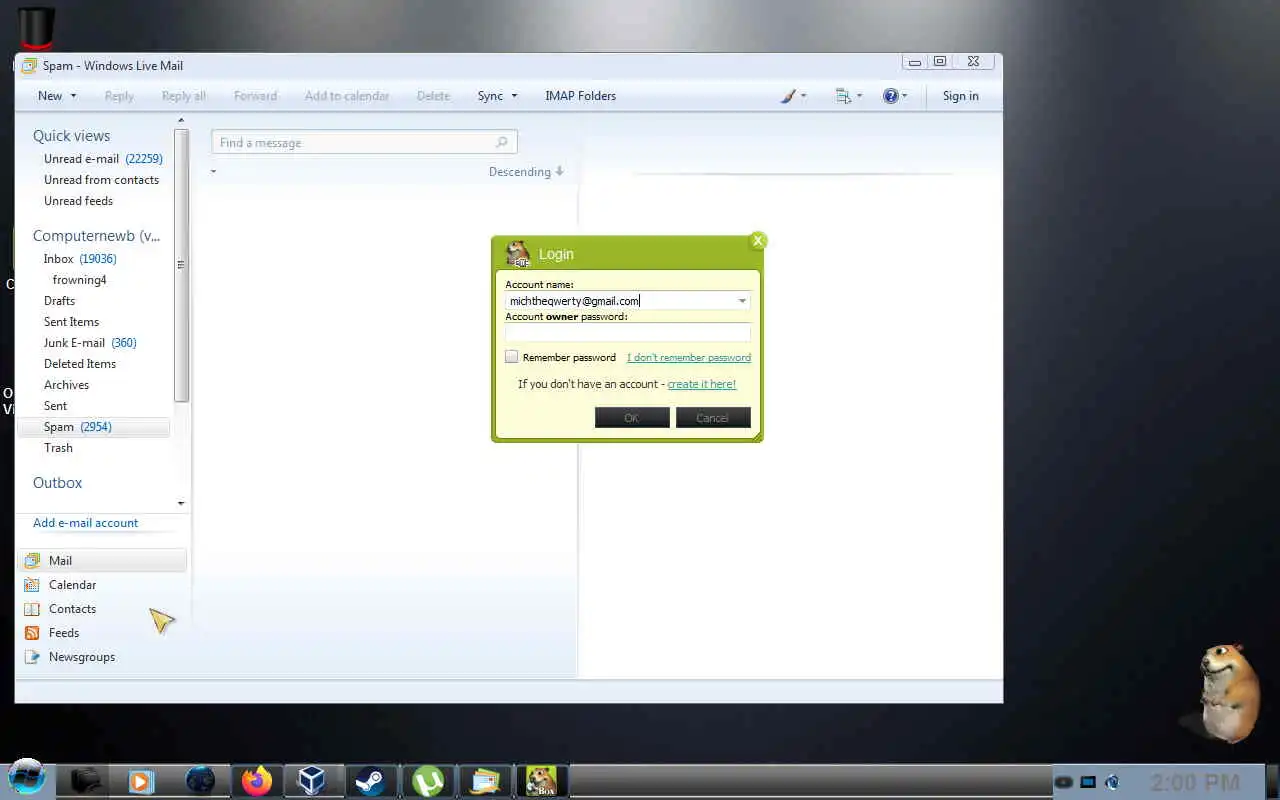Open the Menus toolbar icon
1280x800 pixels.
coord(848,96)
